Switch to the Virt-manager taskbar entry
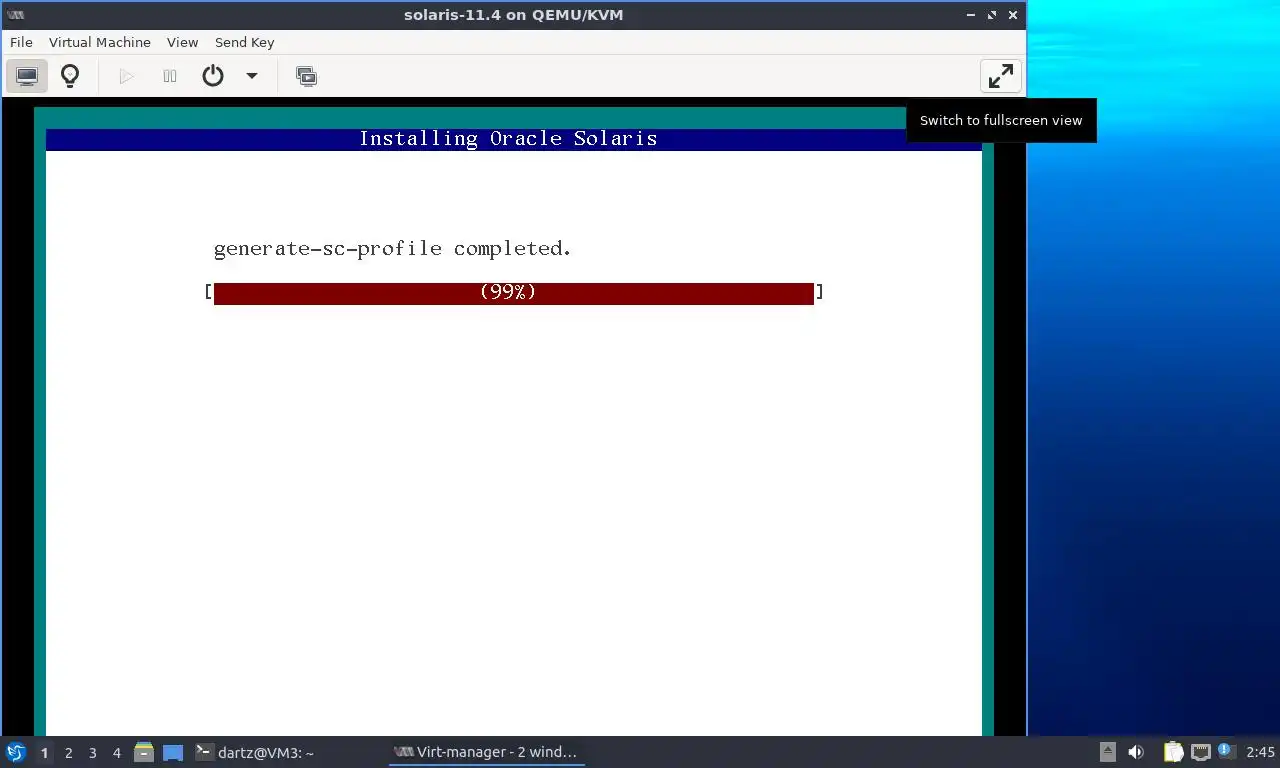 (x=487, y=752)
